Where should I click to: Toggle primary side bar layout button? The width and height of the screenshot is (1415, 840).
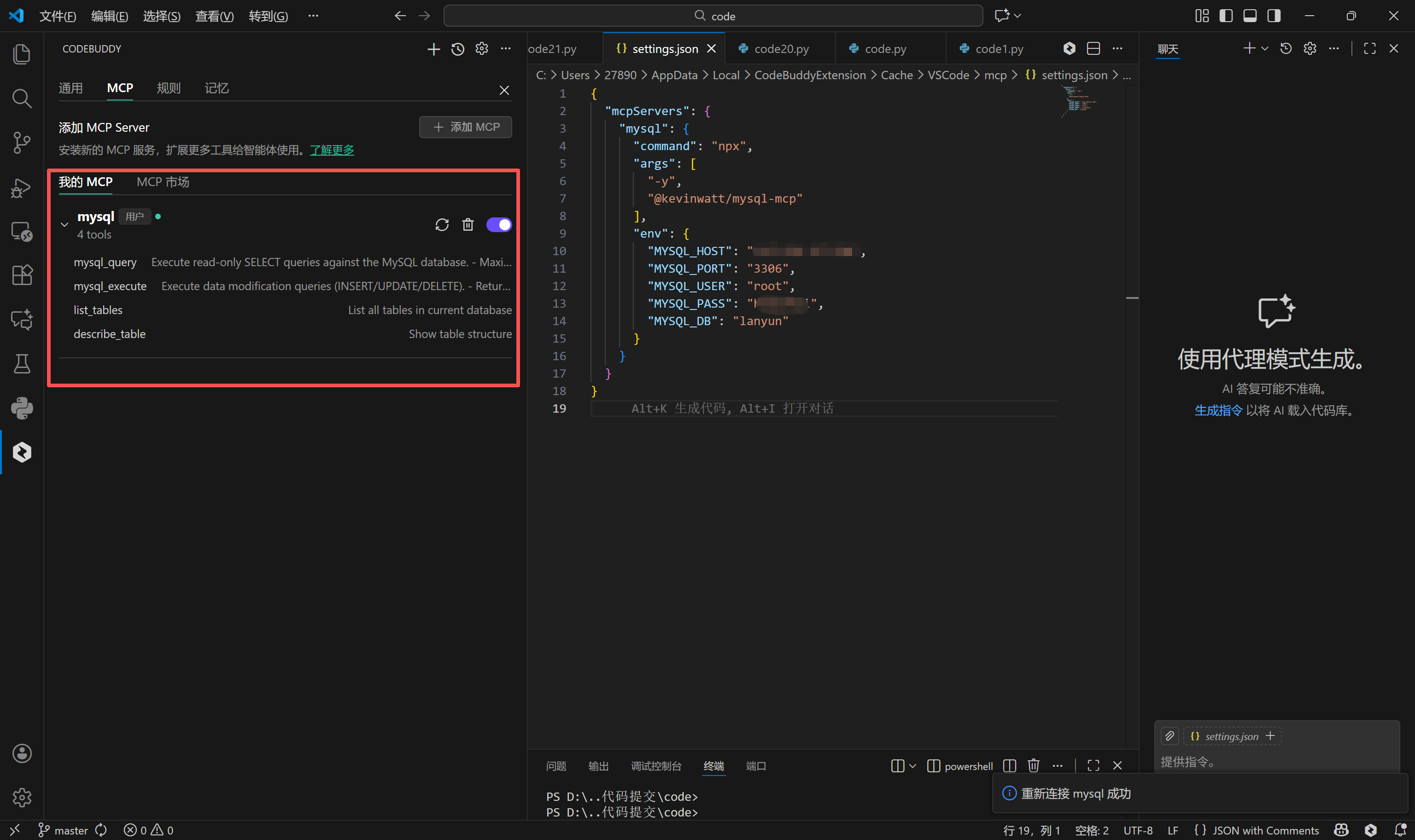tap(1225, 16)
